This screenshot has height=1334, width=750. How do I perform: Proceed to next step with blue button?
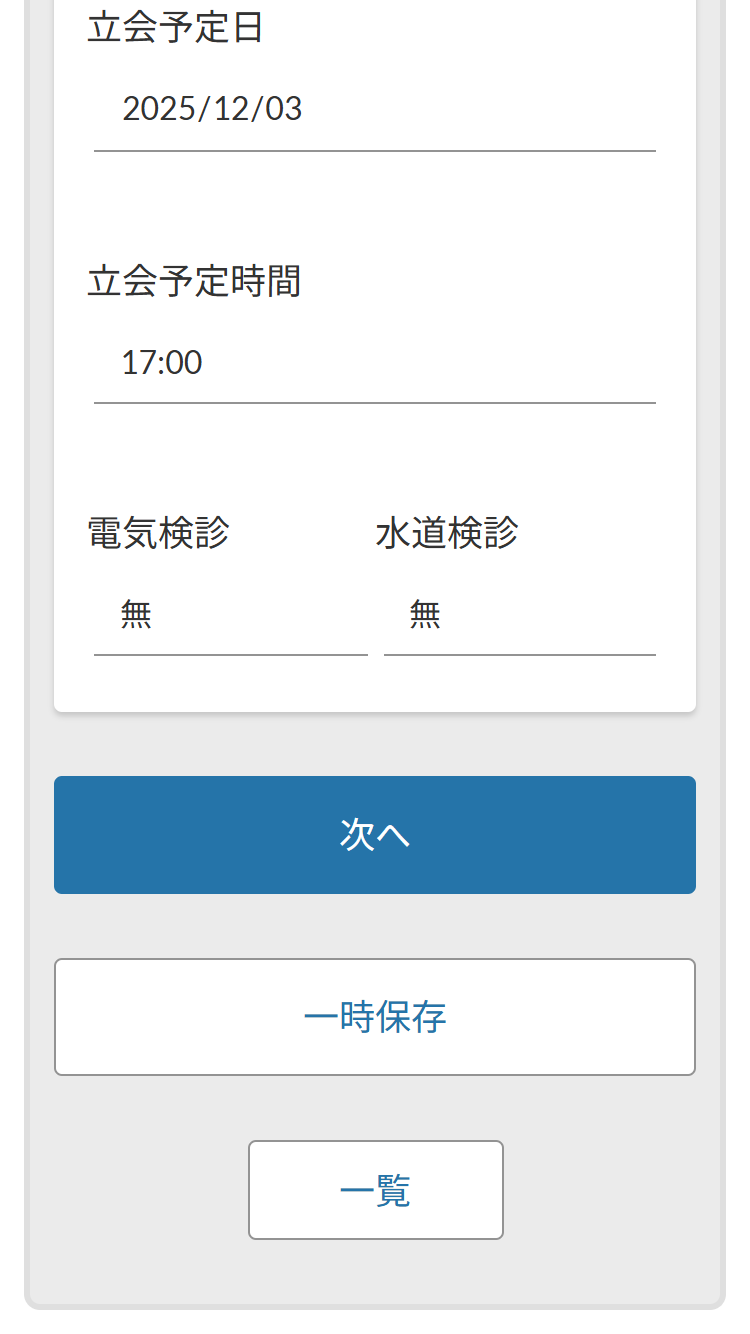click(x=374, y=835)
